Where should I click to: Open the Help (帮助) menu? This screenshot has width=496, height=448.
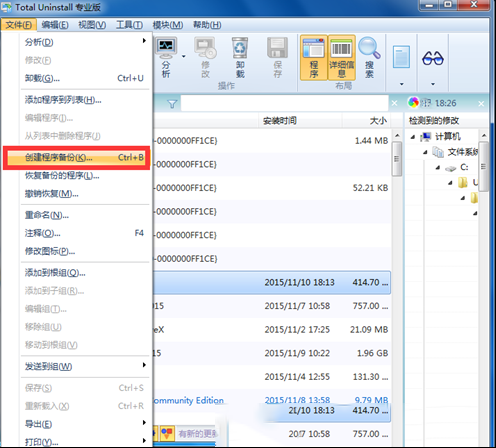point(207,25)
